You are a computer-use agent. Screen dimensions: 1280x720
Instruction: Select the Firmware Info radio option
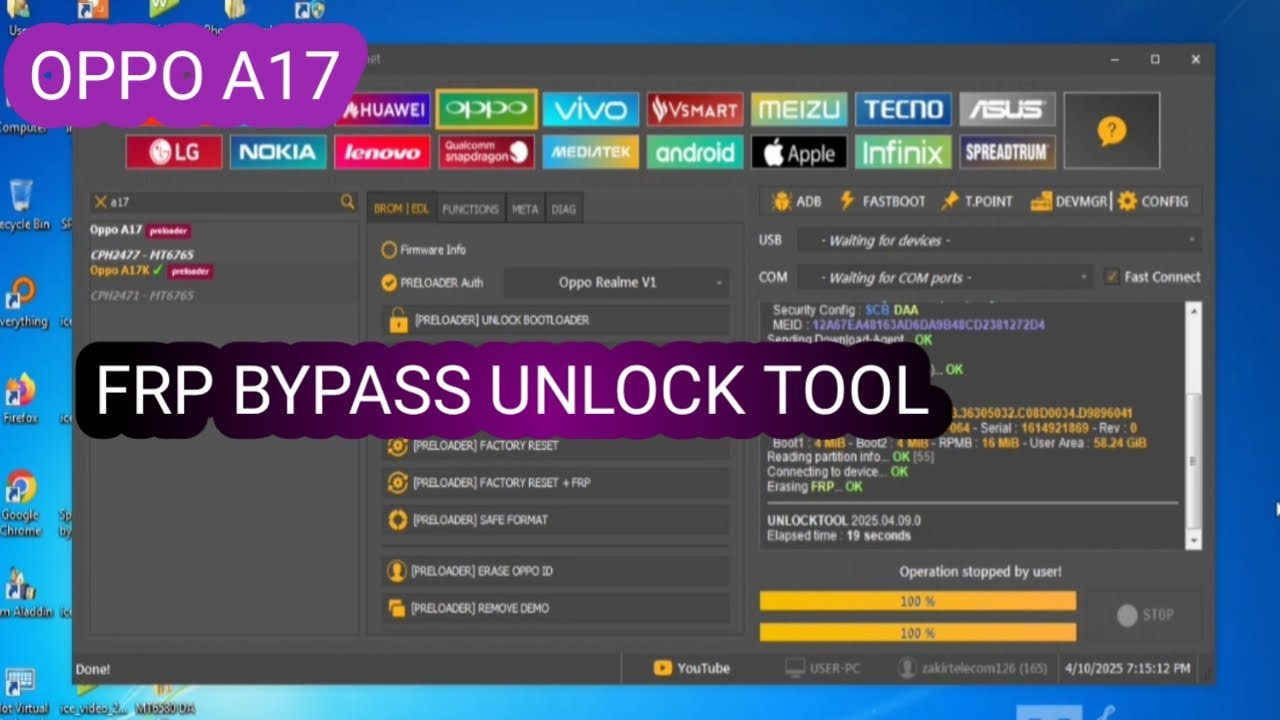coord(424,250)
